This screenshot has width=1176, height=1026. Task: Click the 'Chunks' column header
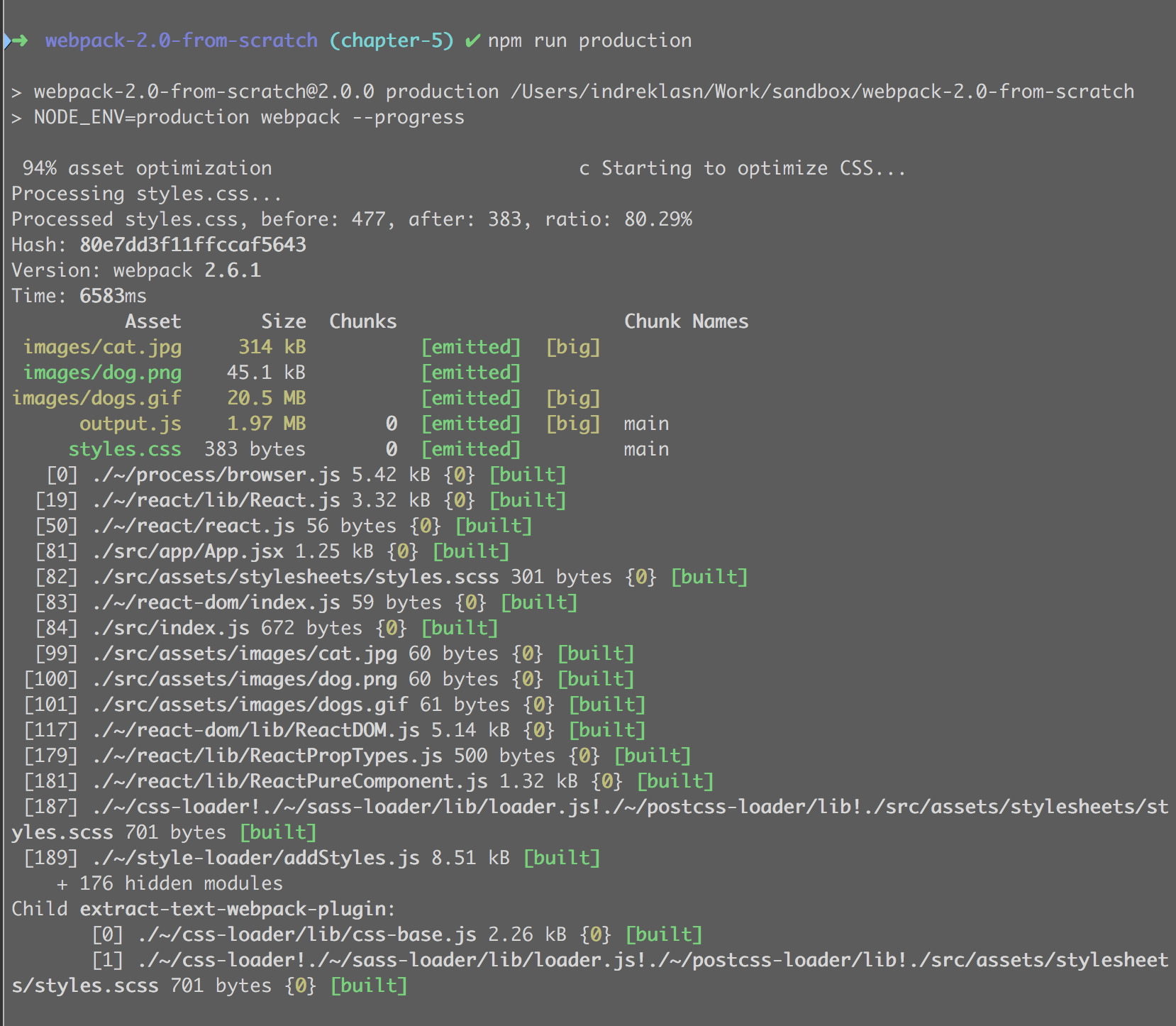point(363,321)
